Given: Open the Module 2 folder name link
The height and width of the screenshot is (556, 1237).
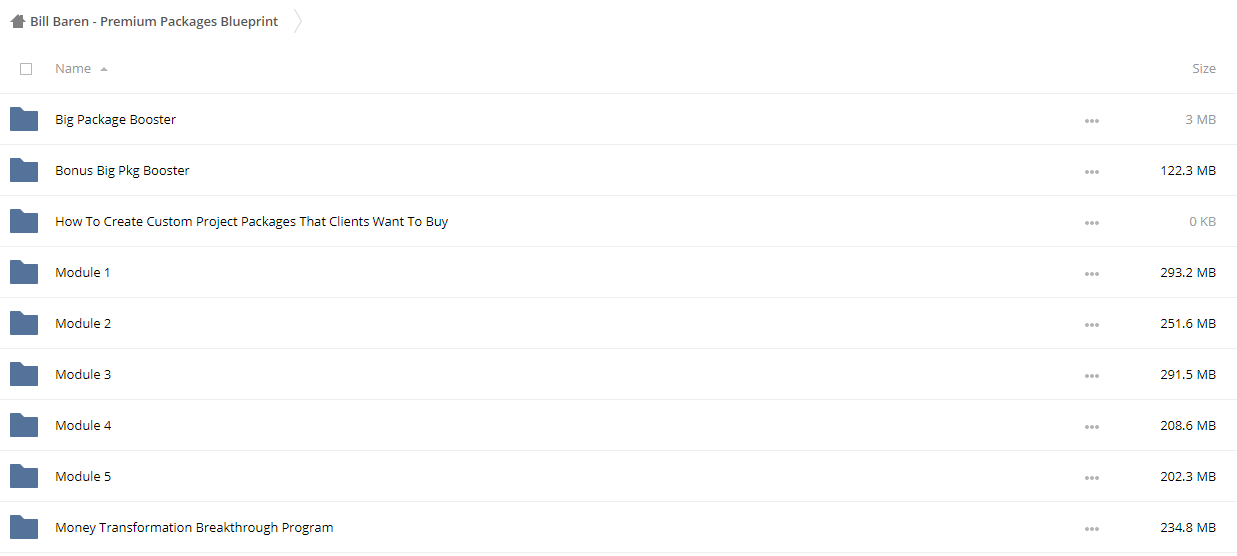Looking at the screenshot, I should pos(83,324).
